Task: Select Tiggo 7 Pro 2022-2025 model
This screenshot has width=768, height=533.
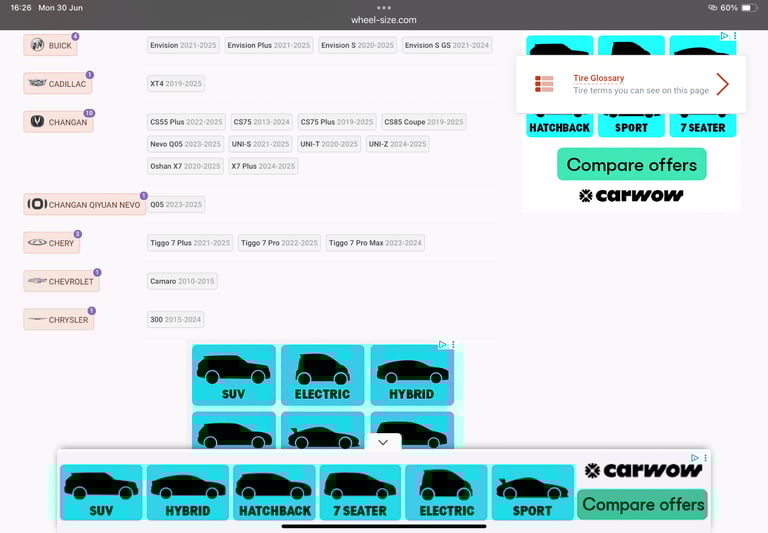Action: pyautogui.click(x=279, y=242)
